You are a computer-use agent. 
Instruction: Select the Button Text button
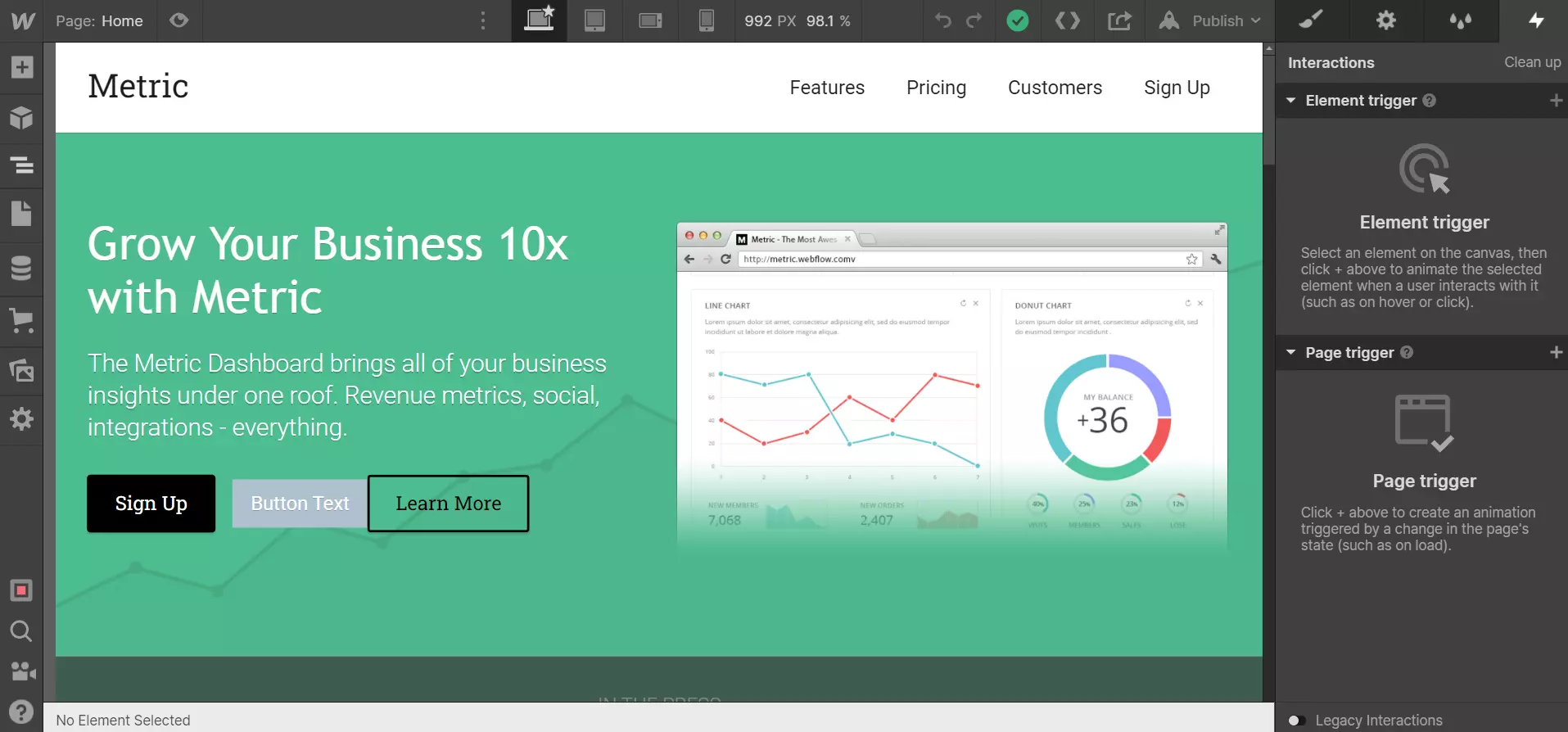pyautogui.click(x=300, y=504)
